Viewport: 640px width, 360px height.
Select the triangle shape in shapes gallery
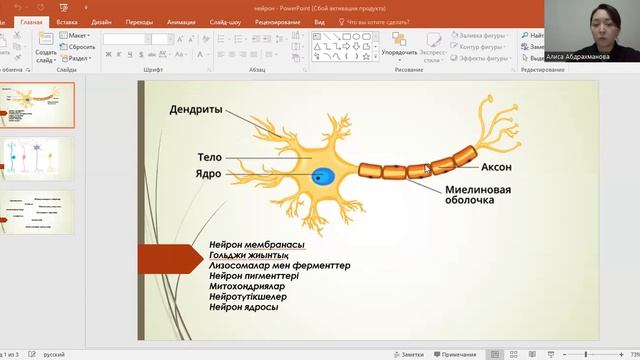click(x=317, y=47)
